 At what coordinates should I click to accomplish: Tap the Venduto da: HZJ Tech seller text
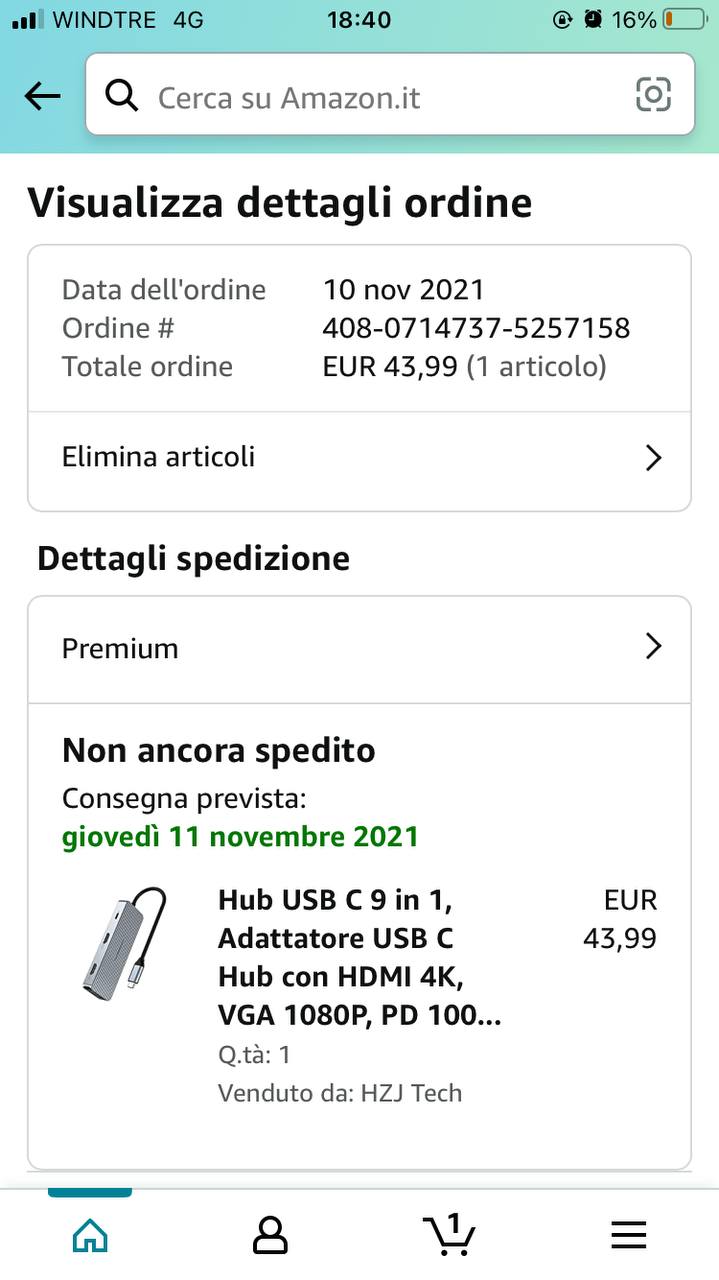point(340,1093)
